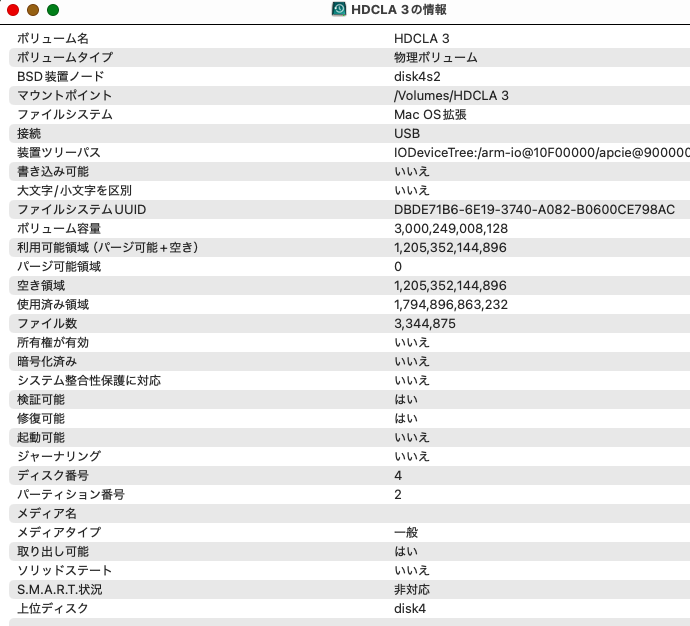Viewport: 690px width, 626px height.
Task: Select the IODeviceTree path value
Action: click(542, 153)
